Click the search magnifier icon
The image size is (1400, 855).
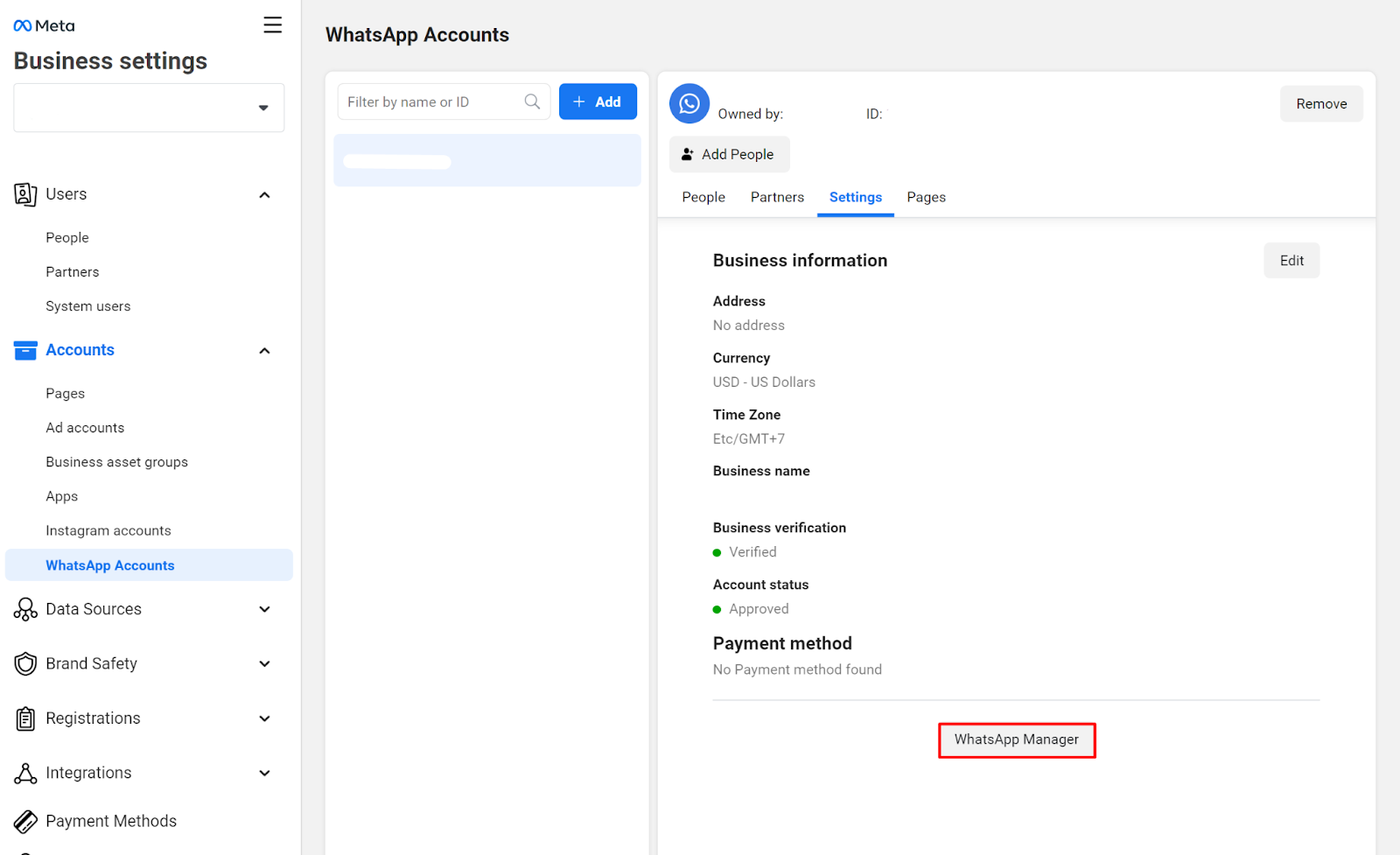tap(532, 102)
